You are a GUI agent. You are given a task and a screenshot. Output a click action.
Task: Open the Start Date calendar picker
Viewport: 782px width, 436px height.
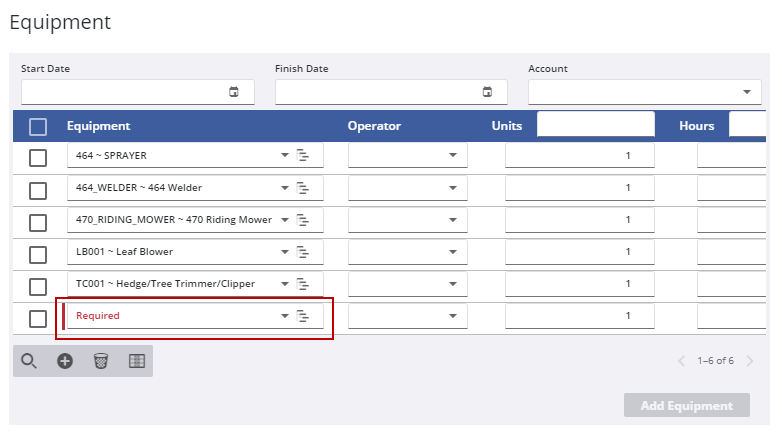[233, 92]
